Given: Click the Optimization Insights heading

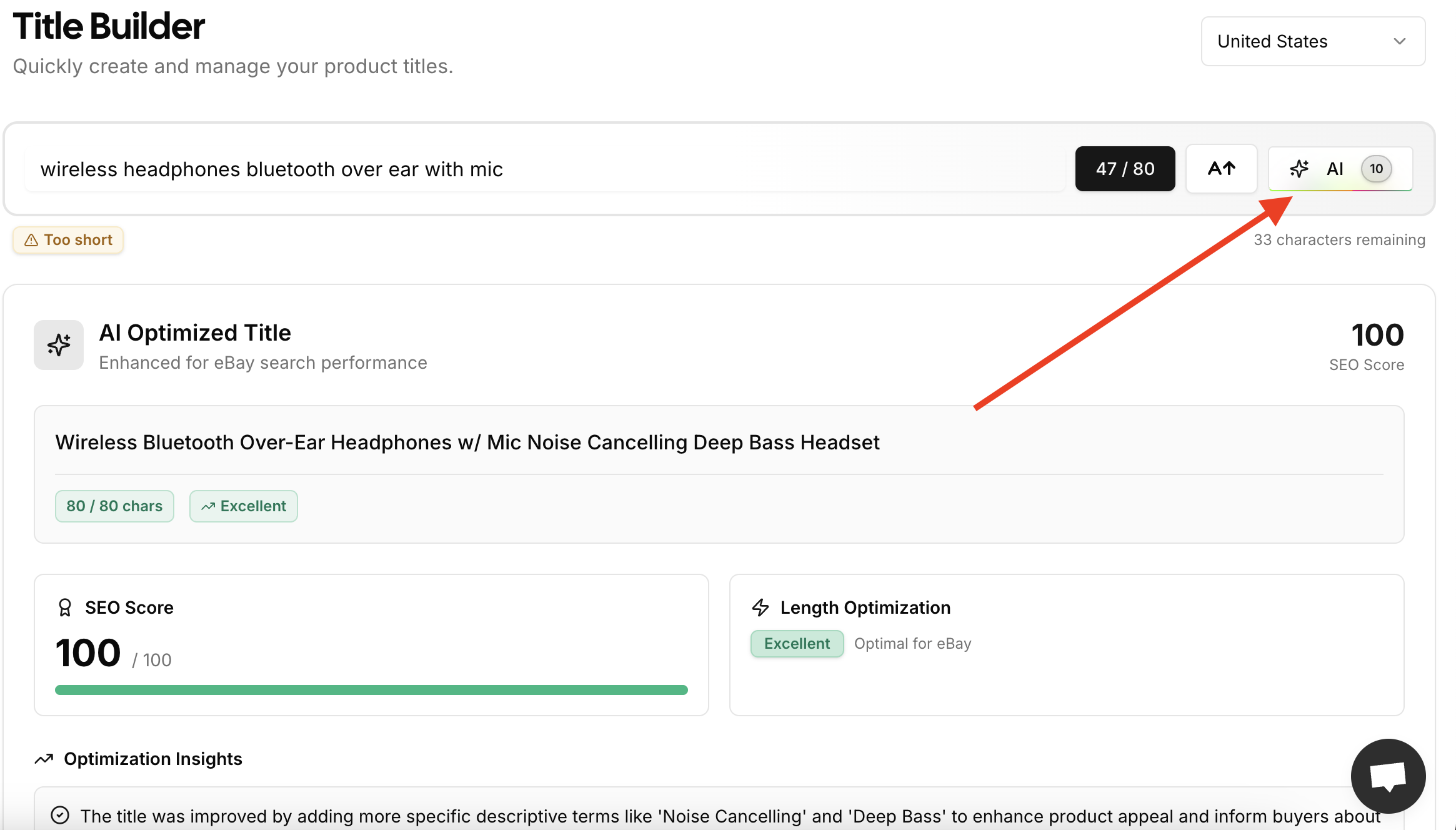Looking at the screenshot, I should 153,759.
